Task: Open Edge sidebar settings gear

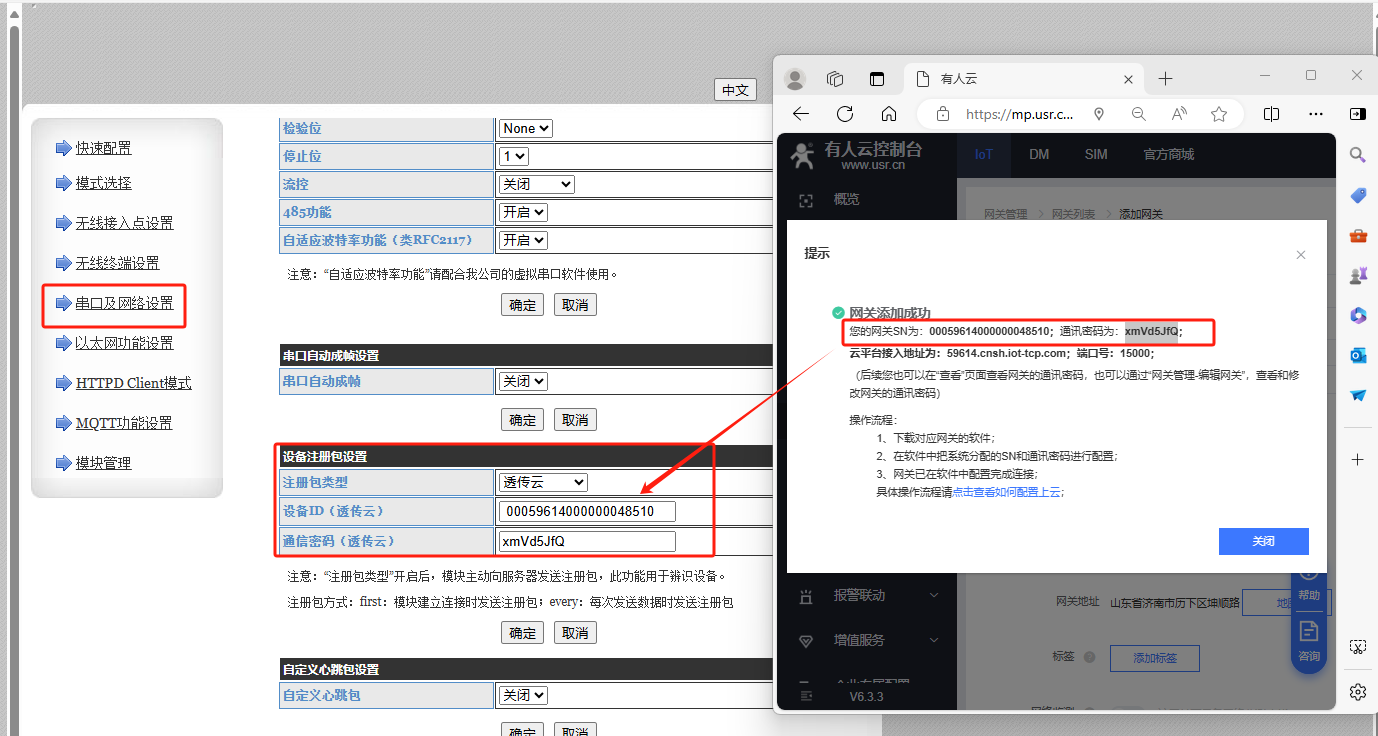Action: tap(1357, 691)
